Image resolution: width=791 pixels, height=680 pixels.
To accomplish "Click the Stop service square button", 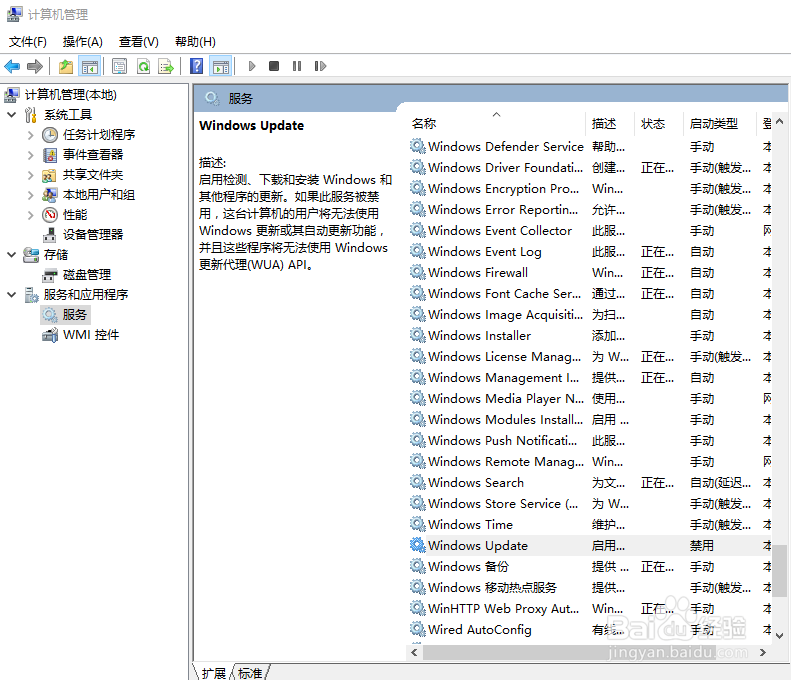I will pyautogui.click(x=274, y=66).
